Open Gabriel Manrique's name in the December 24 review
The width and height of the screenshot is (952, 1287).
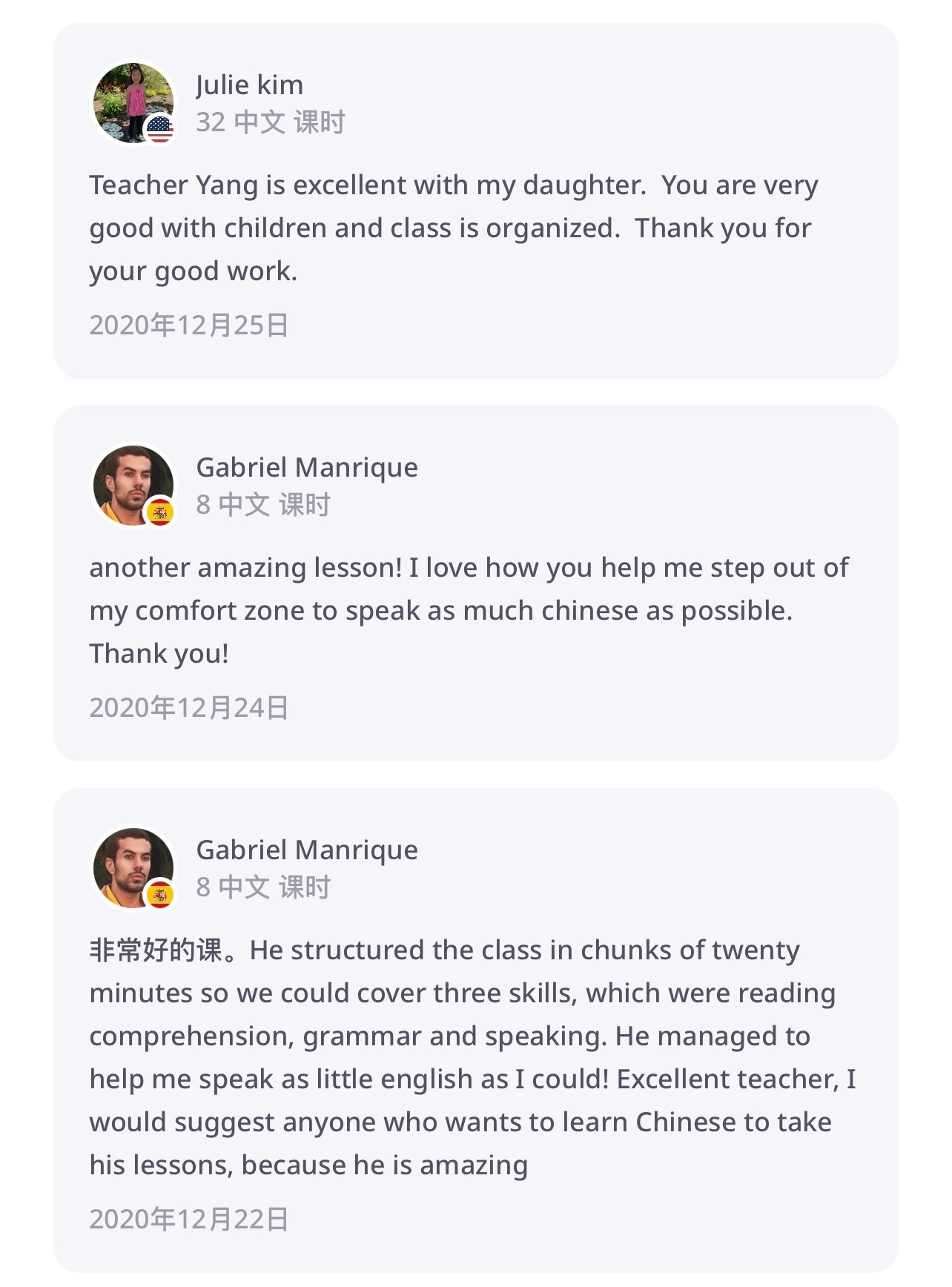(307, 468)
